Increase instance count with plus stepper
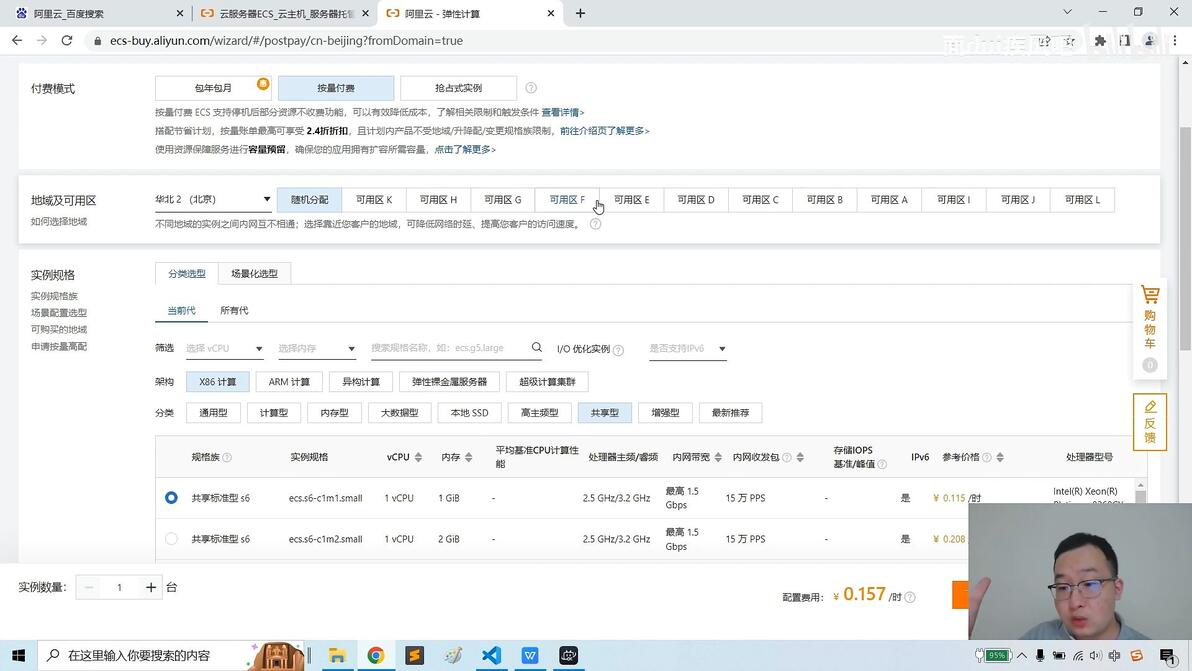1192x671 pixels. pos(151,587)
